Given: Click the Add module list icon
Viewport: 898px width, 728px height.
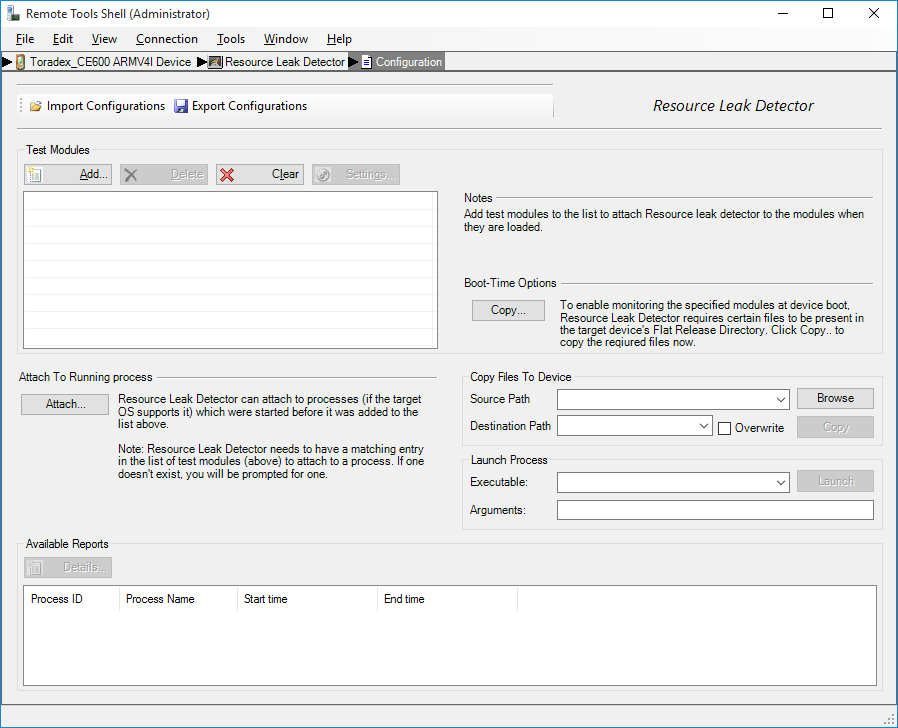Looking at the screenshot, I should tap(35, 175).
